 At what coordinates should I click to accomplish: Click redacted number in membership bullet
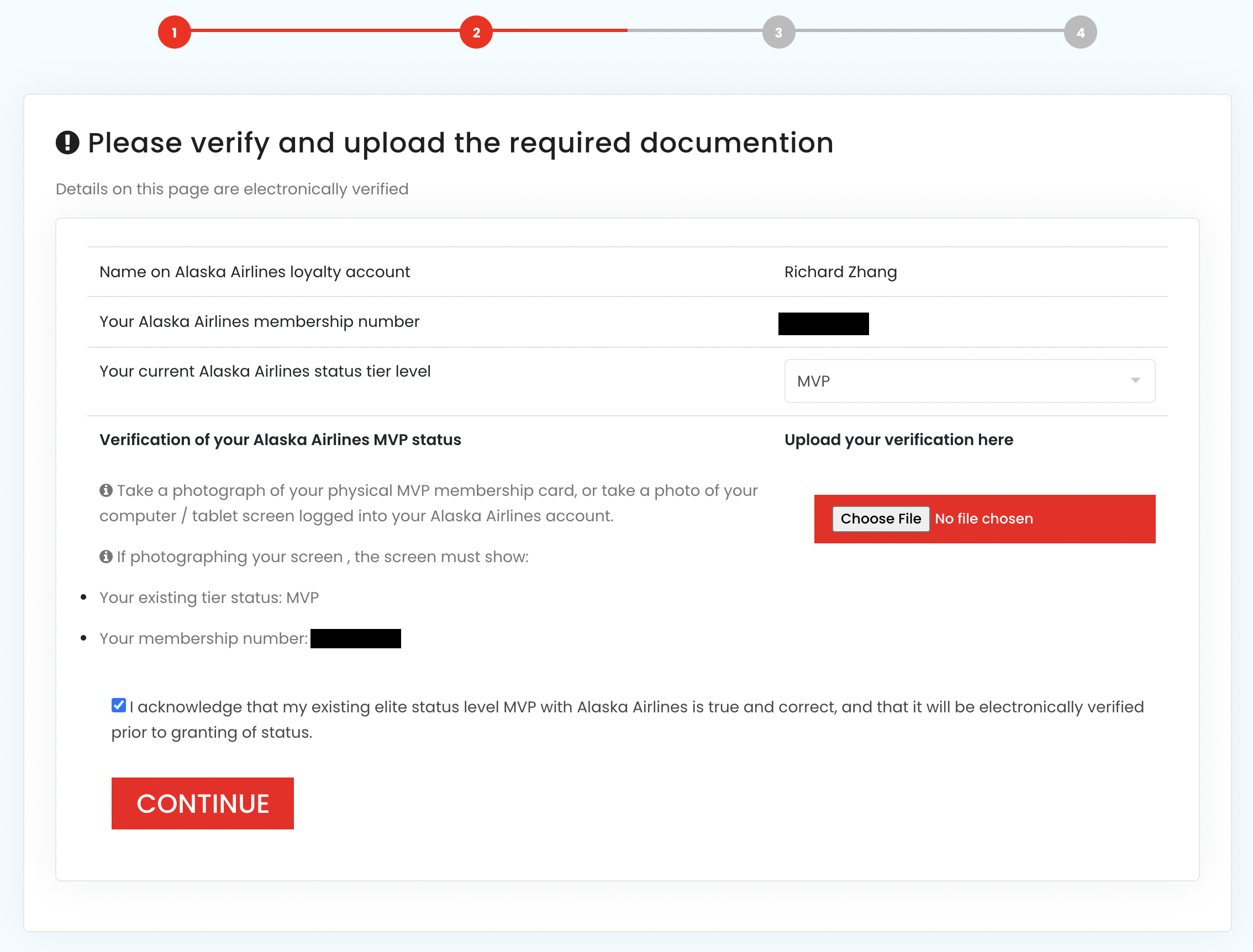click(x=355, y=639)
